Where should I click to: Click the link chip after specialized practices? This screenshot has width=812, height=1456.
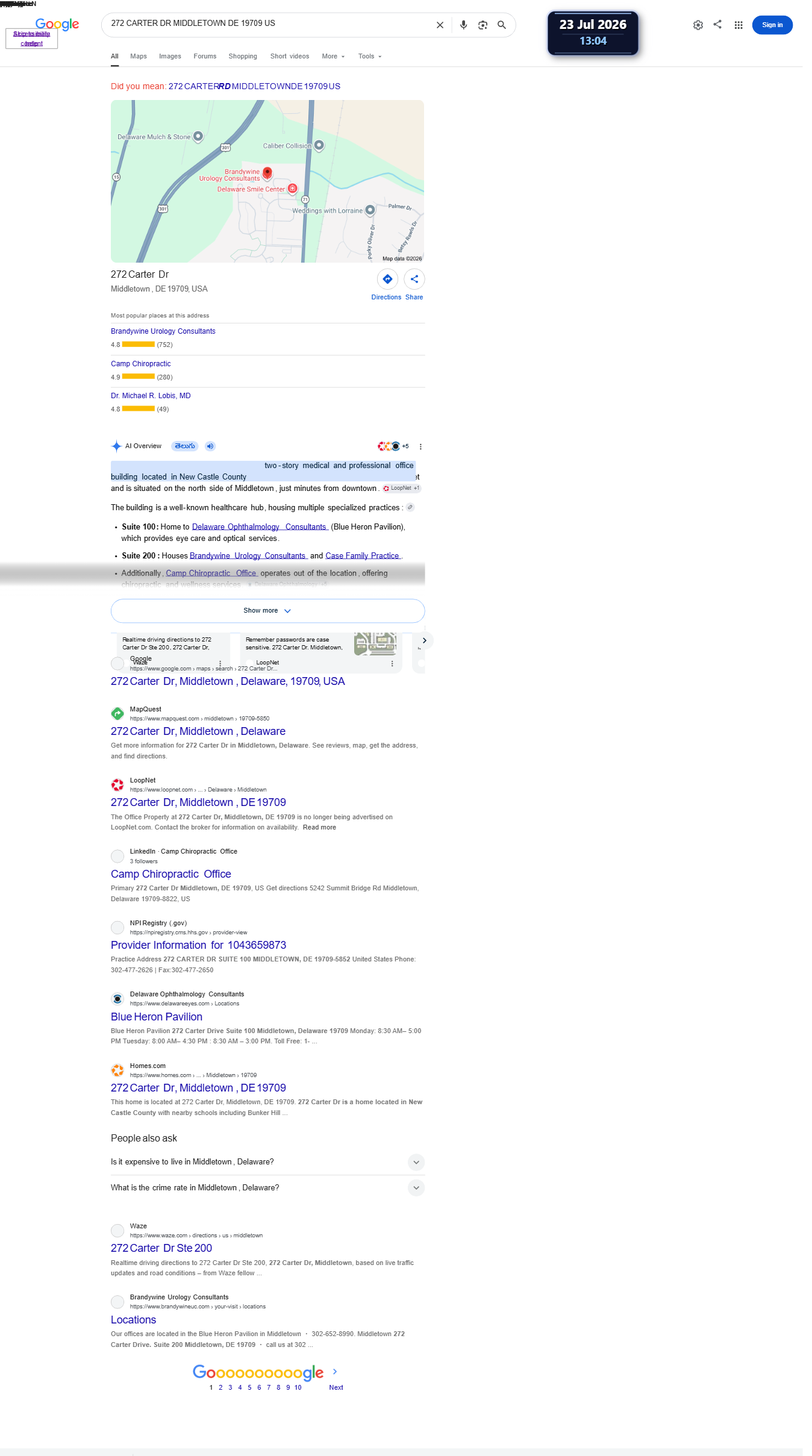(410, 507)
